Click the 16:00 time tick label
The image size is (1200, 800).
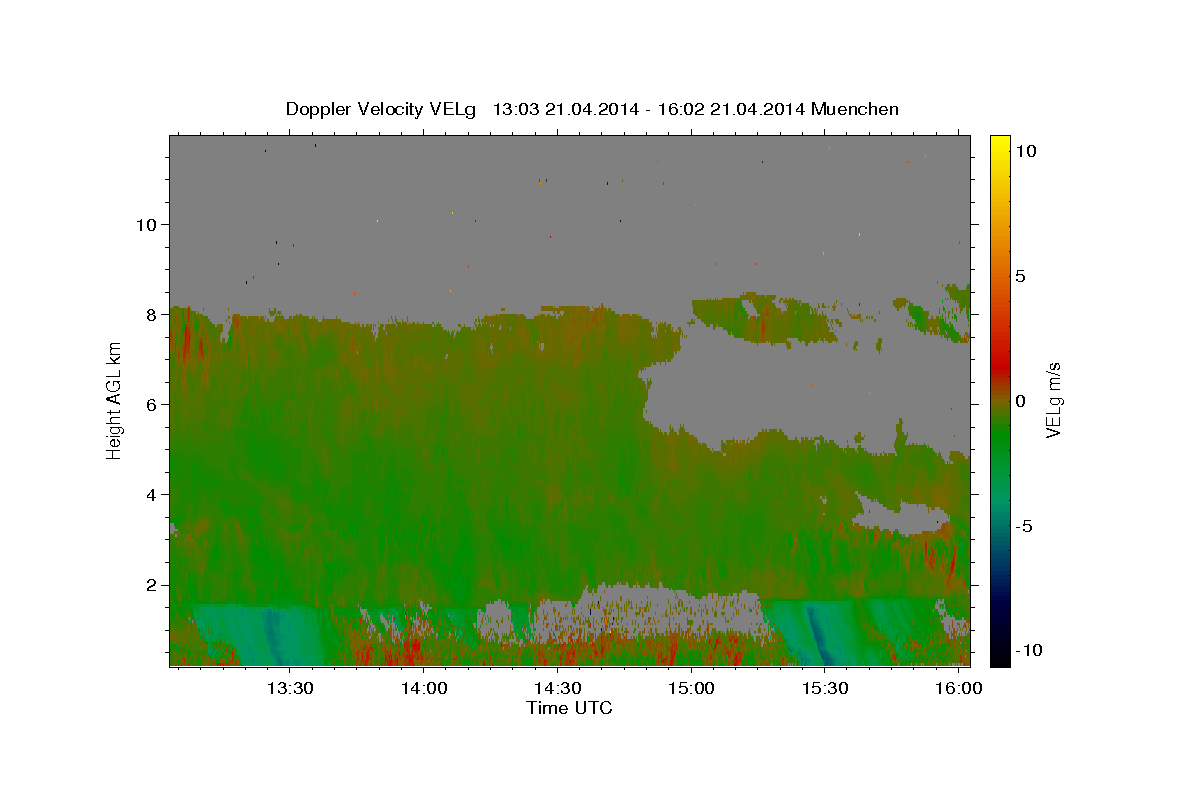[x=959, y=688]
